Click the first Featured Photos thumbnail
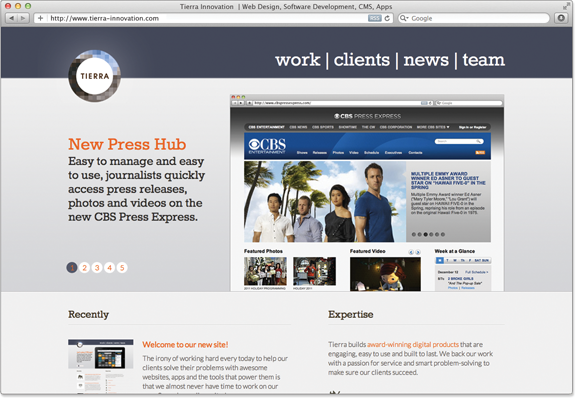Screen dimensions: 576x398 pos(265,271)
